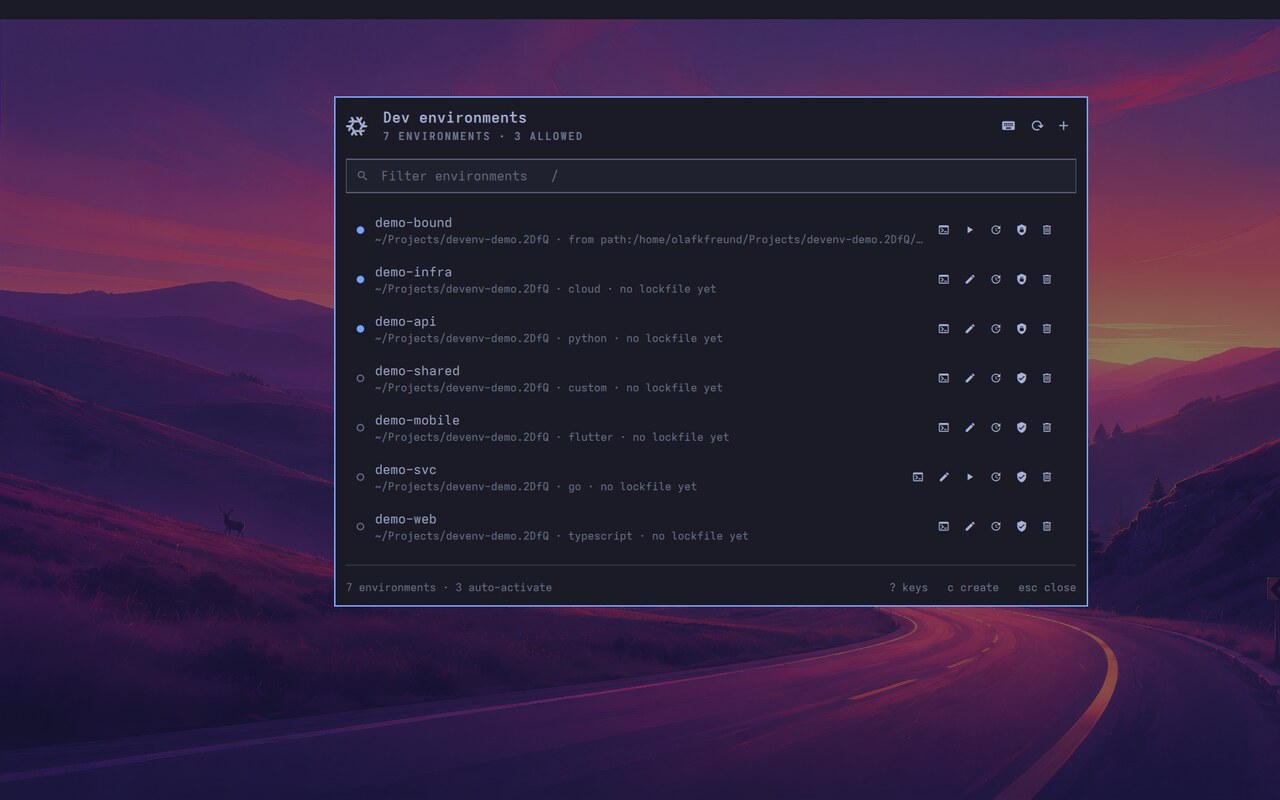Start the demo-svc environment with the play icon

969,477
